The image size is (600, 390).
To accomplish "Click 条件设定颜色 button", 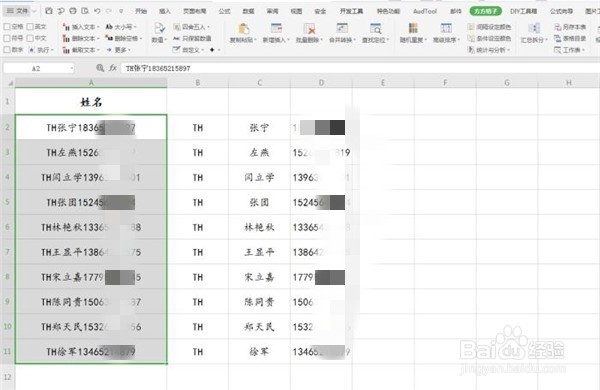I will [x=489, y=38].
